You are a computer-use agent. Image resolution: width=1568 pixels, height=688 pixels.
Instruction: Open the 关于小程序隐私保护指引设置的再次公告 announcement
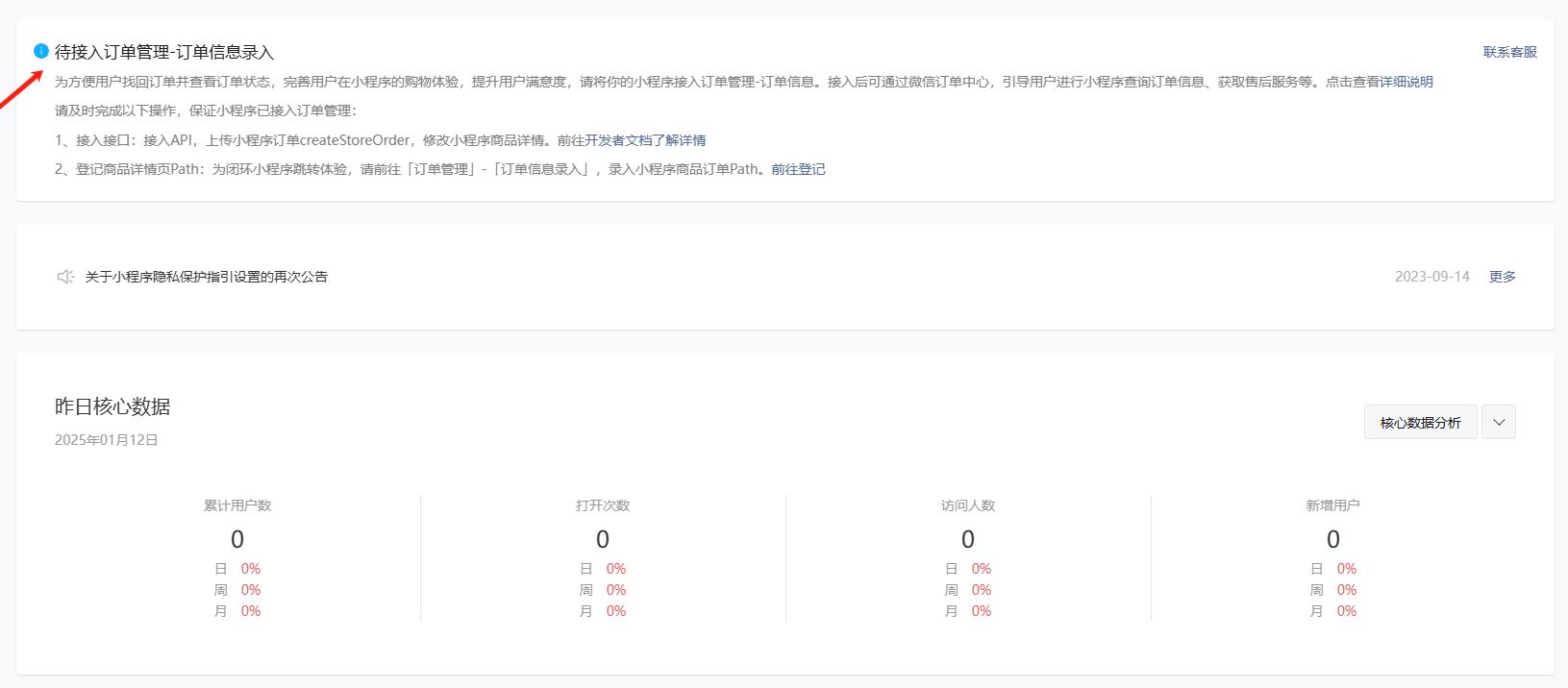(206, 277)
